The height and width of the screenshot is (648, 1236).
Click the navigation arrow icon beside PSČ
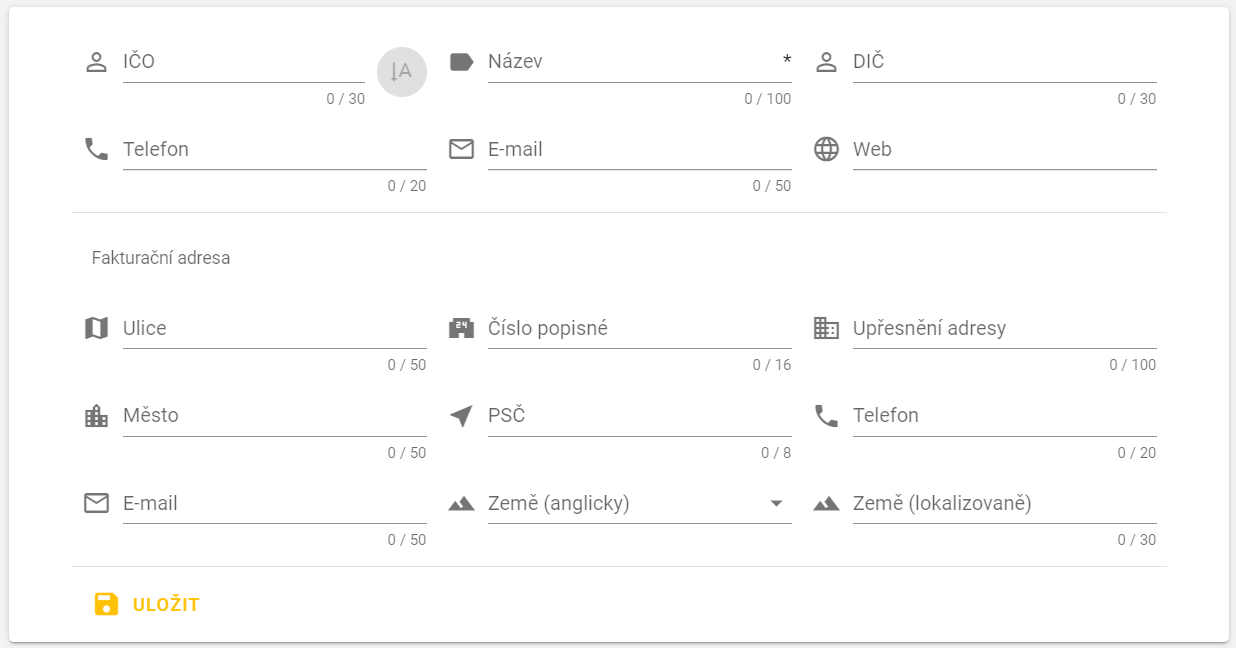(461, 416)
